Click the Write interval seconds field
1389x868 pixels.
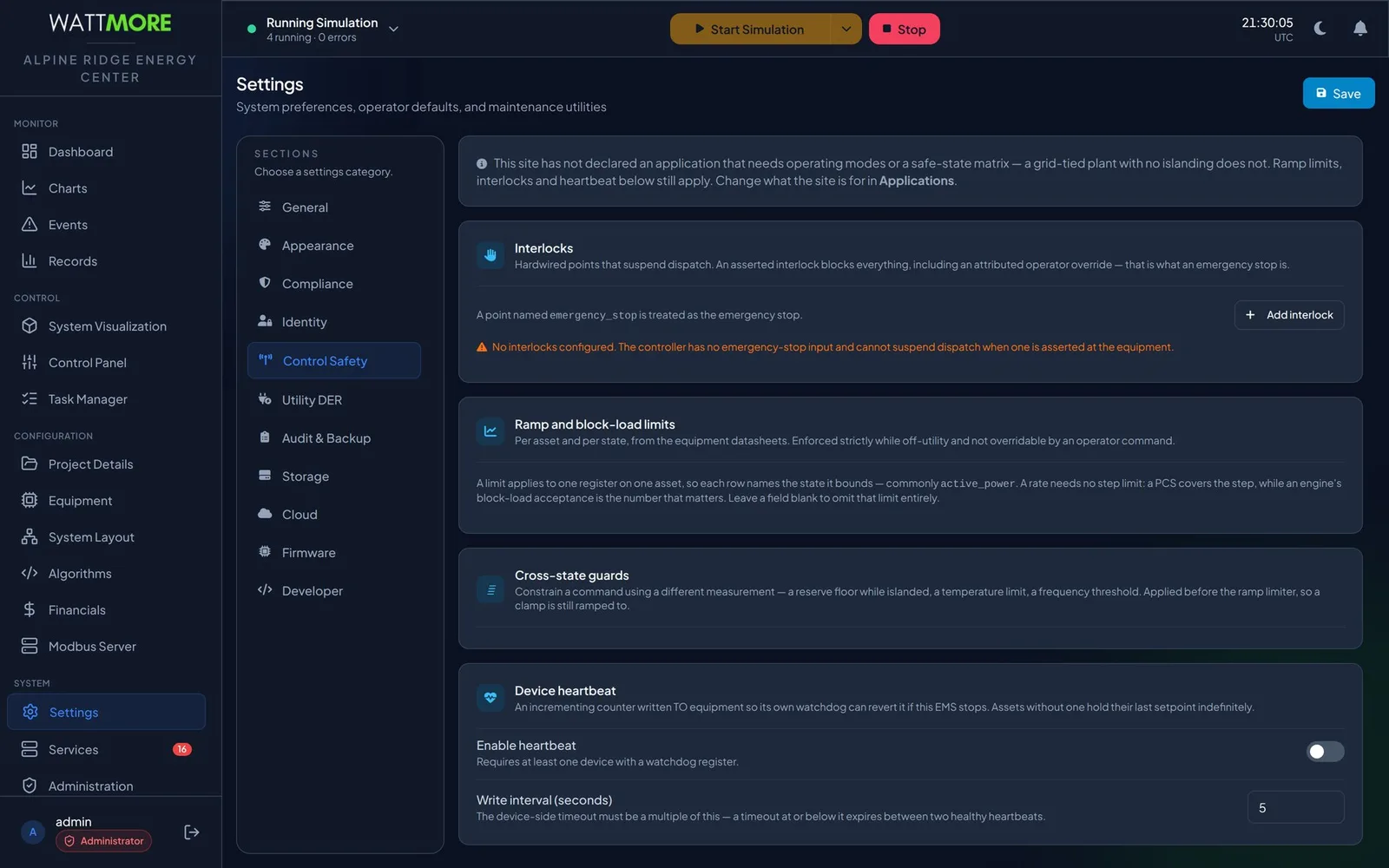1296,807
